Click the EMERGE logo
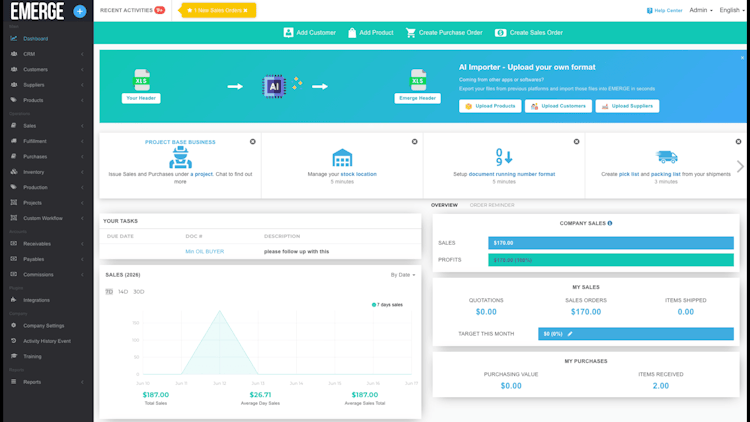The image size is (750, 422). pyautogui.click(x=37, y=11)
